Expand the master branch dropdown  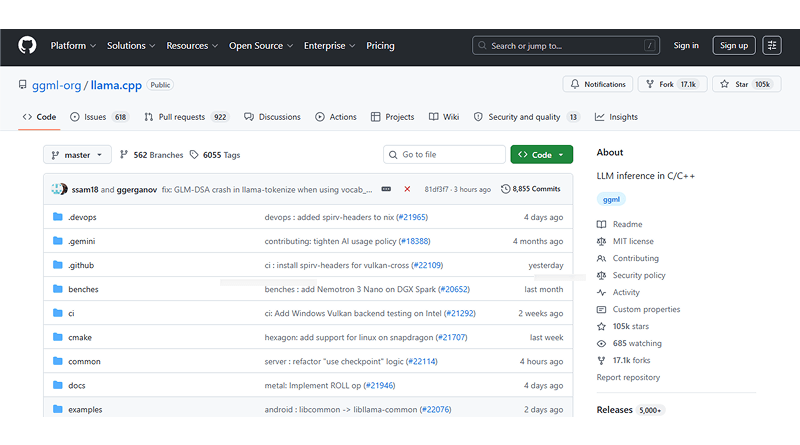(x=77, y=155)
